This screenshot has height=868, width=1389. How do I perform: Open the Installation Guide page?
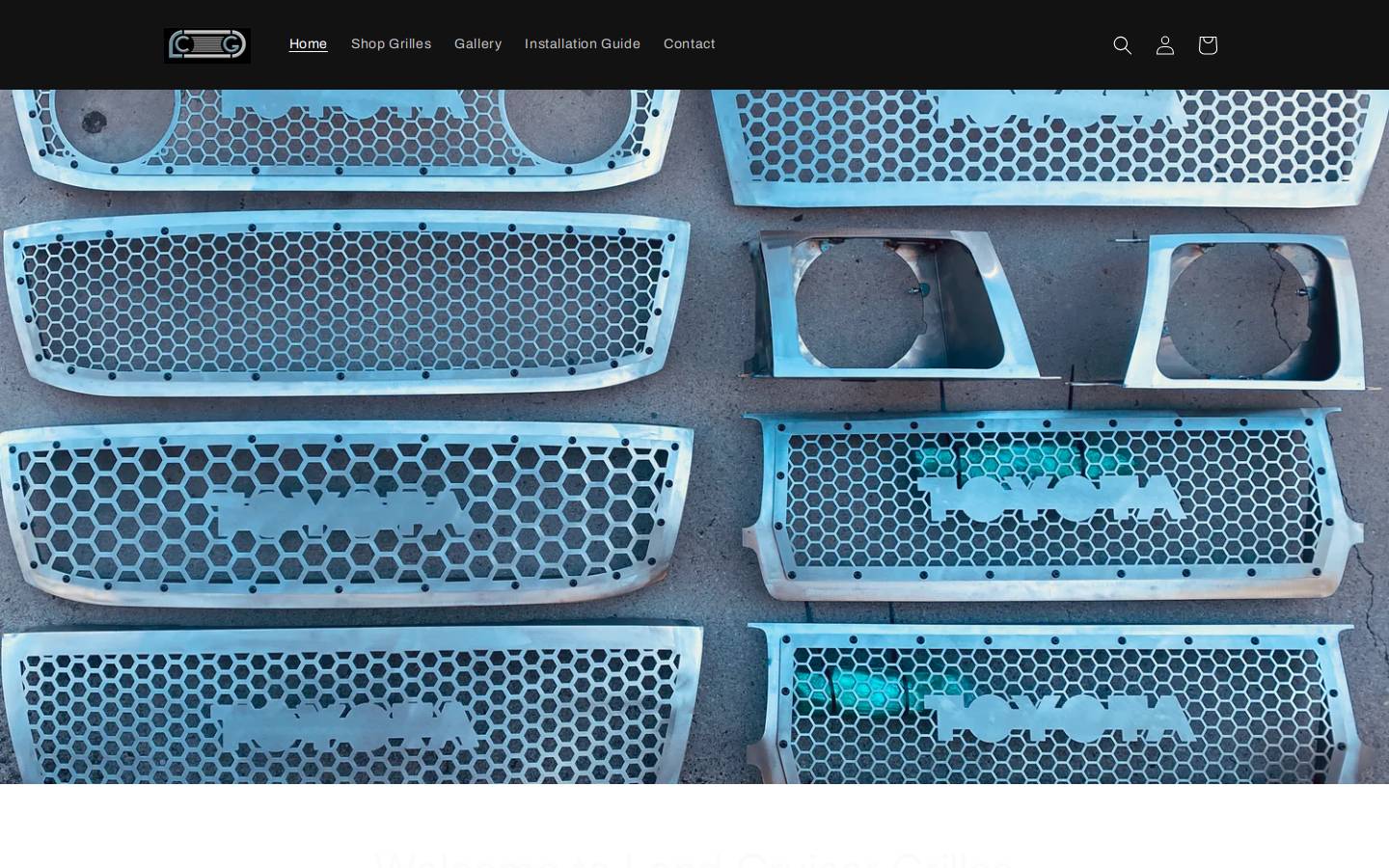tap(582, 44)
